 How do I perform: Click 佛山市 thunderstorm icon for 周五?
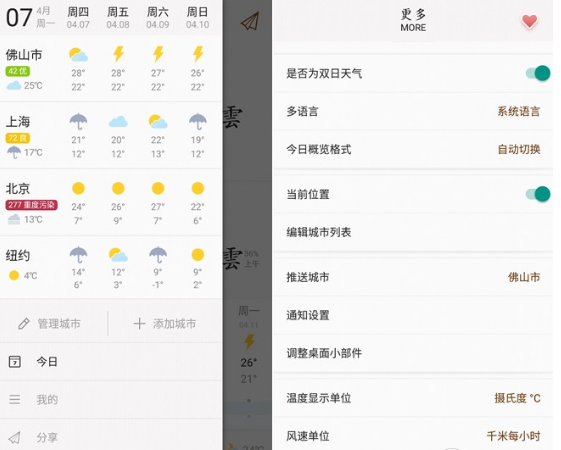(118, 54)
